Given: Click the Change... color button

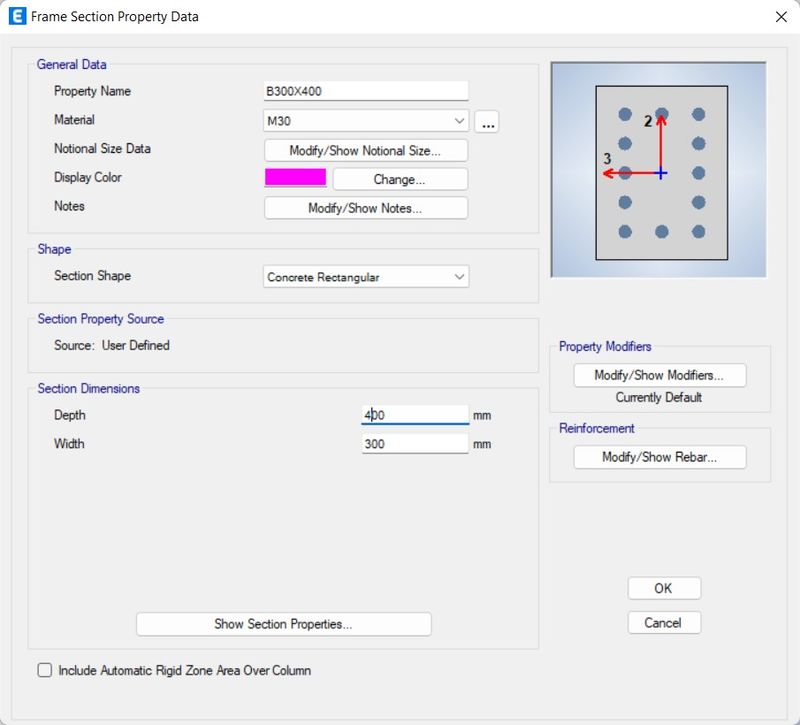Looking at the screenshot, I should coord(400,179).
